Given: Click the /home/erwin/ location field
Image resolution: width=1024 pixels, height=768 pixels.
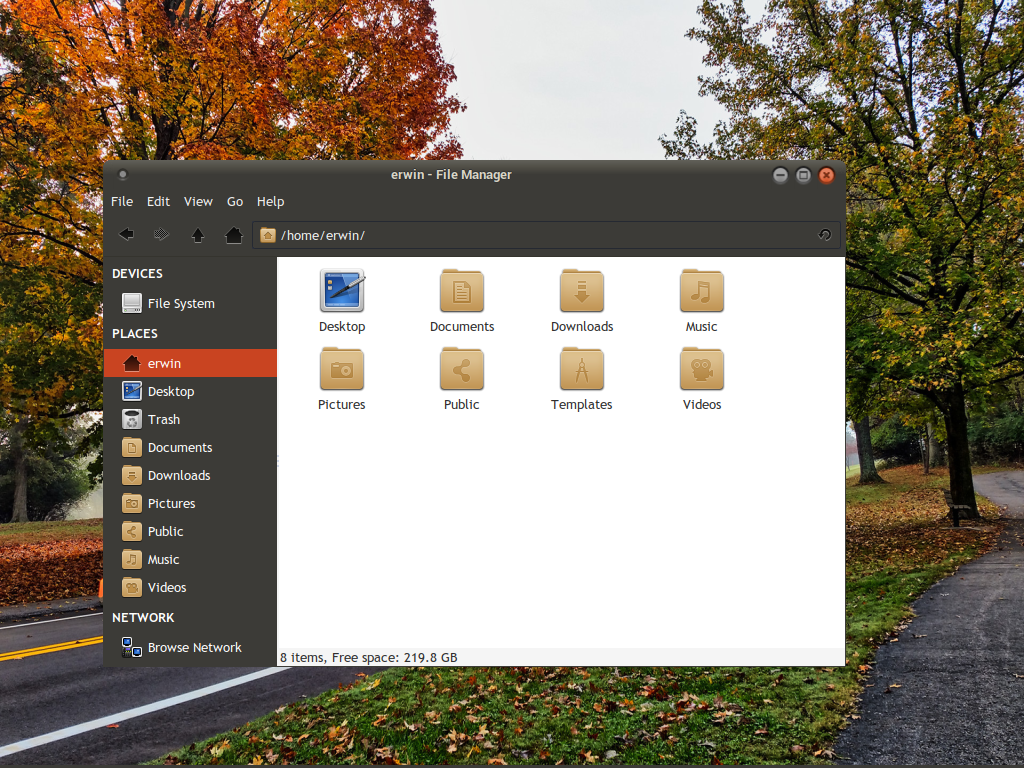Looking at the screenshot, I should pos(546,235).
